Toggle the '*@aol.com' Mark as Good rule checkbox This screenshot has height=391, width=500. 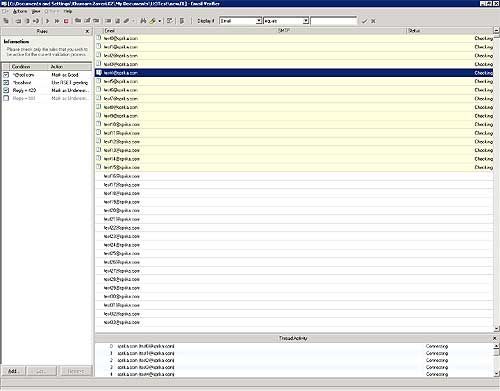coord(6,75)
